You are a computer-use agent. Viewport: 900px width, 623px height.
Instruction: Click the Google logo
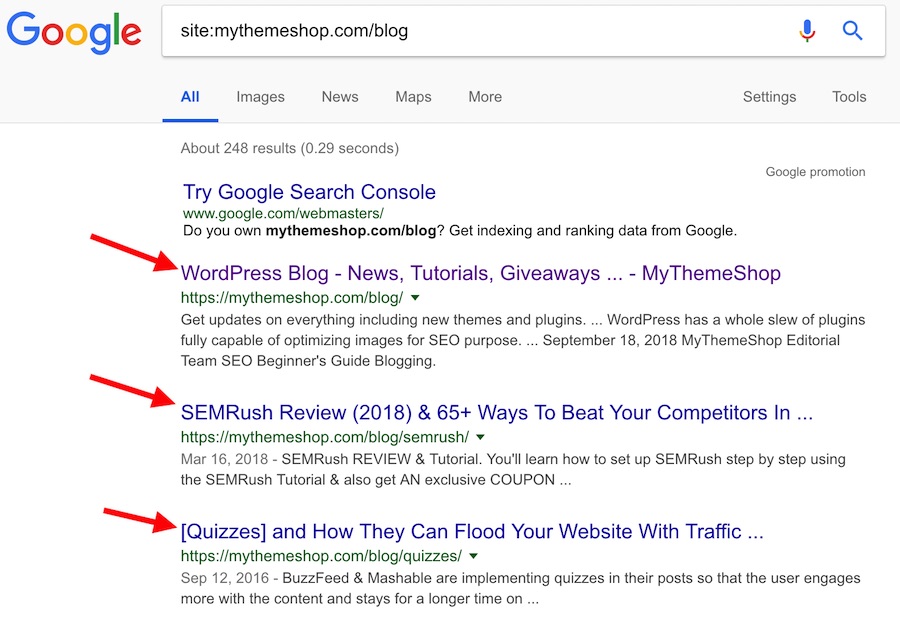pos(73,33)
